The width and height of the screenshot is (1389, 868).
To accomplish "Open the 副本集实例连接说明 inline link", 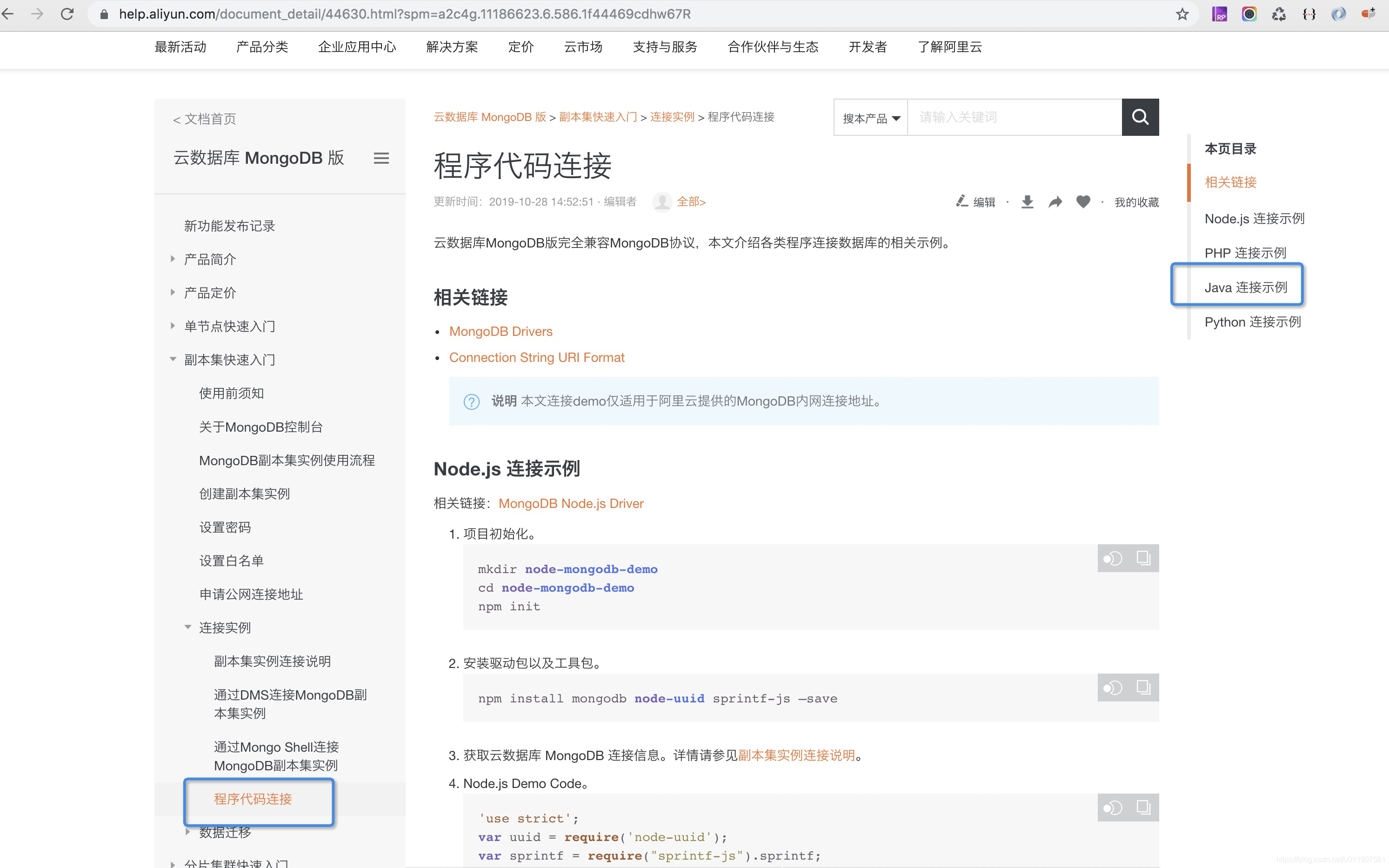I will pyautogui.click(x=796, y=755).
